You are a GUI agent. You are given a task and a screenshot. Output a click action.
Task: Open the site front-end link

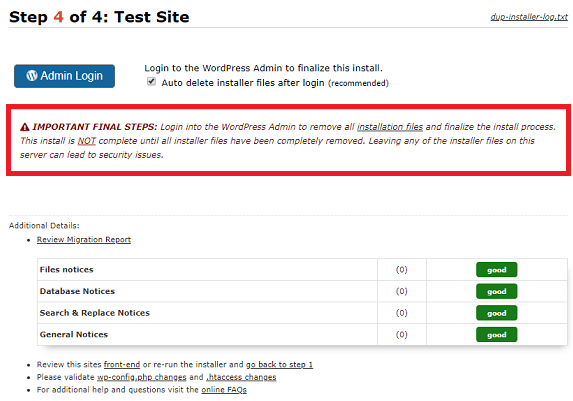click(x=122, y=364)
